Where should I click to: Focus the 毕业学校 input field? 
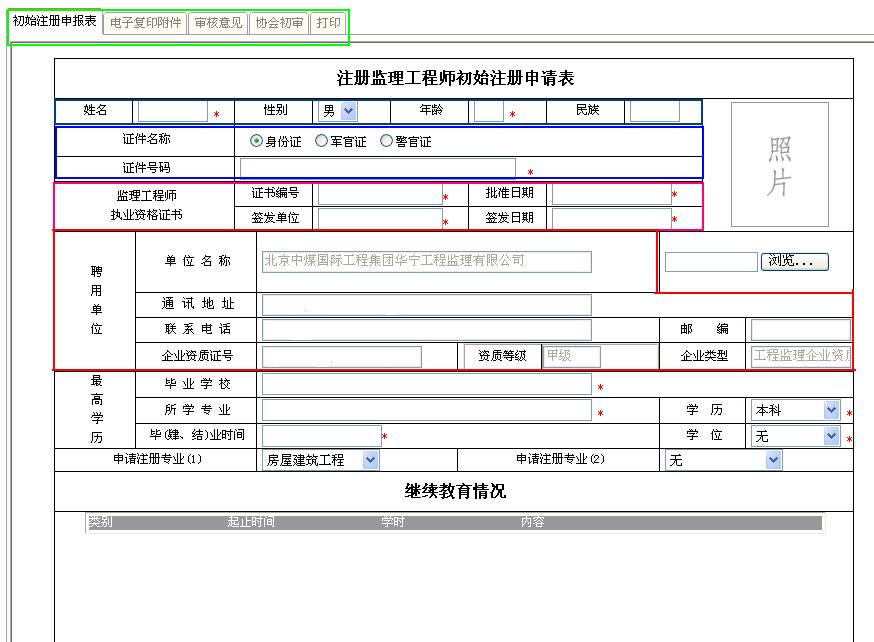coord(426,384)
